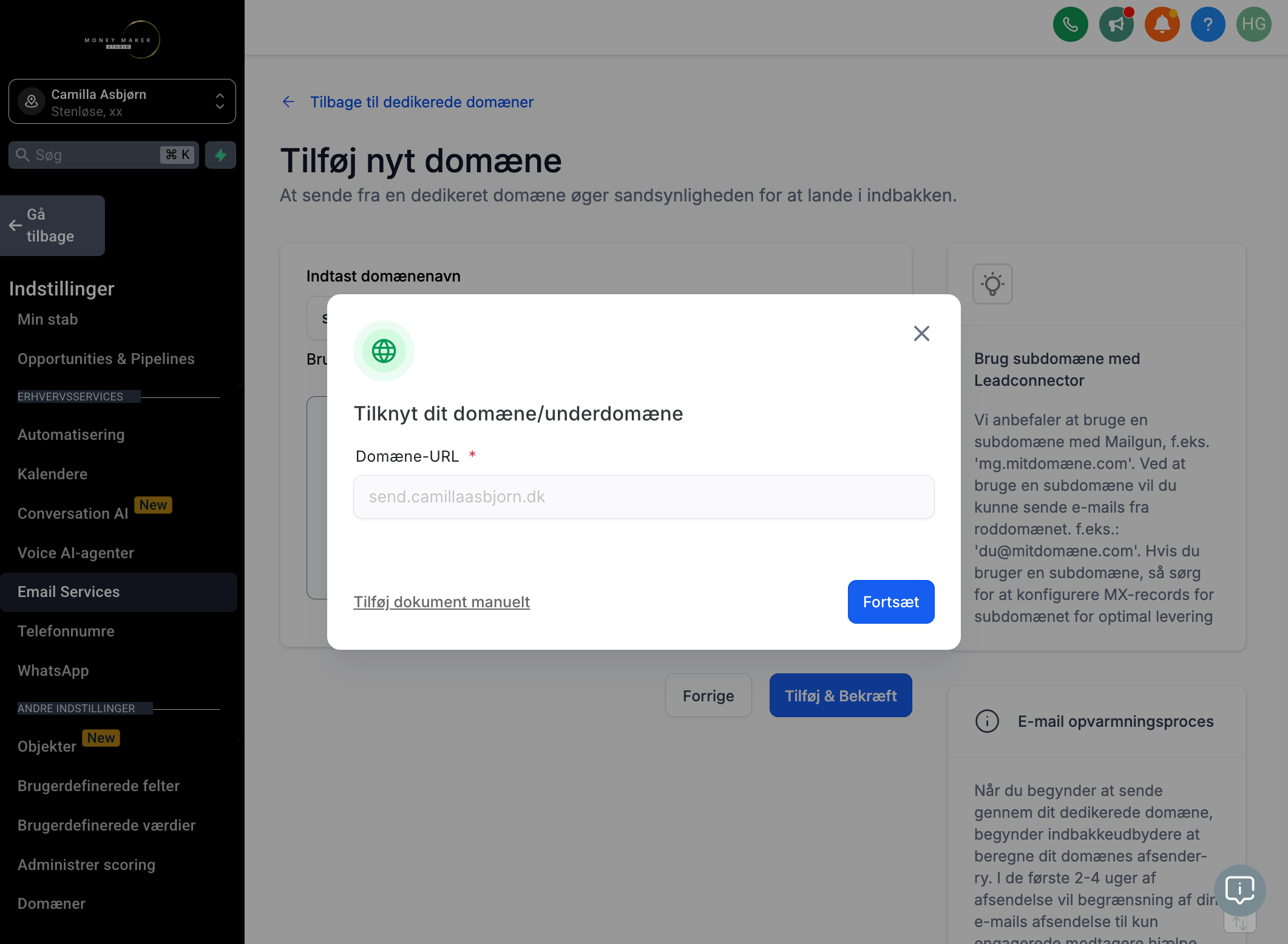1288x944 pixels.
Task: Open Brugerdefinerede felter in sidebar
Action: pyautogui.click(x=99, y=786)
